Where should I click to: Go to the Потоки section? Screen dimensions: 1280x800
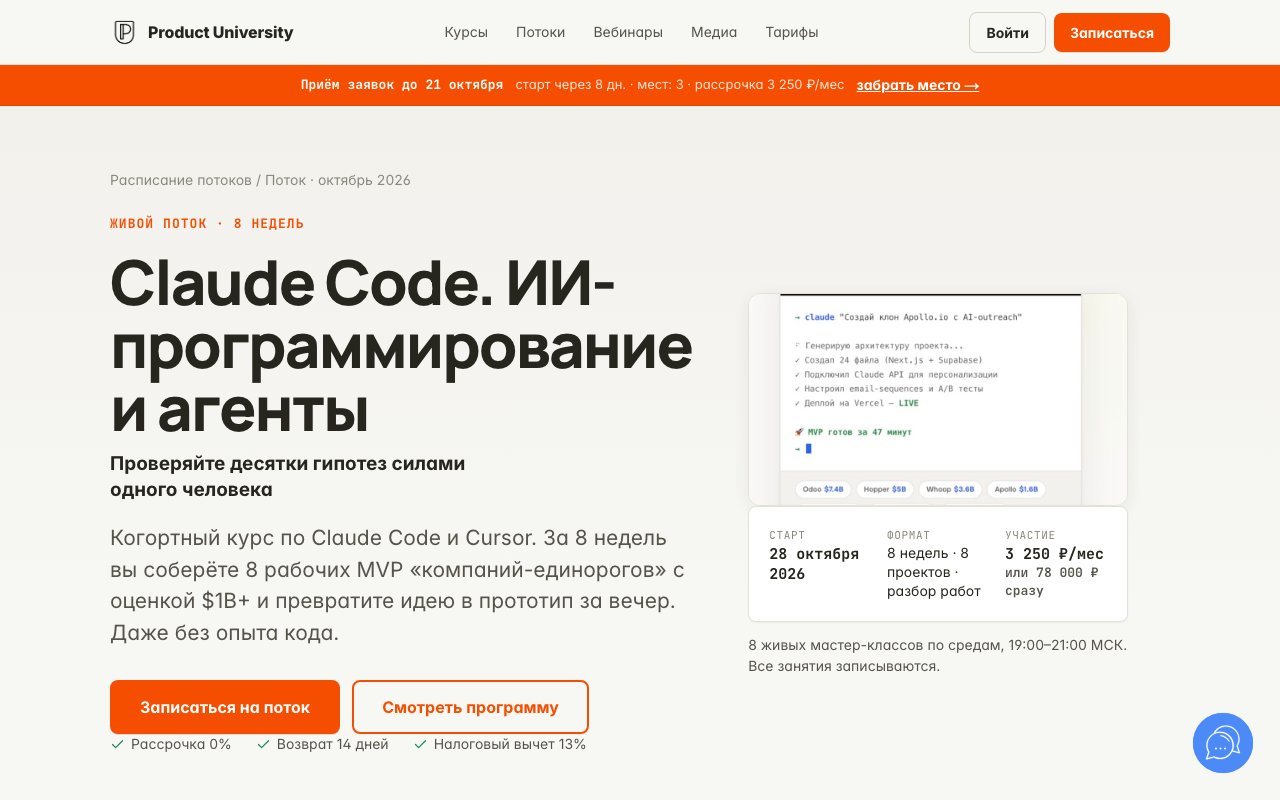pyautogui.click(x=541, y=32)
